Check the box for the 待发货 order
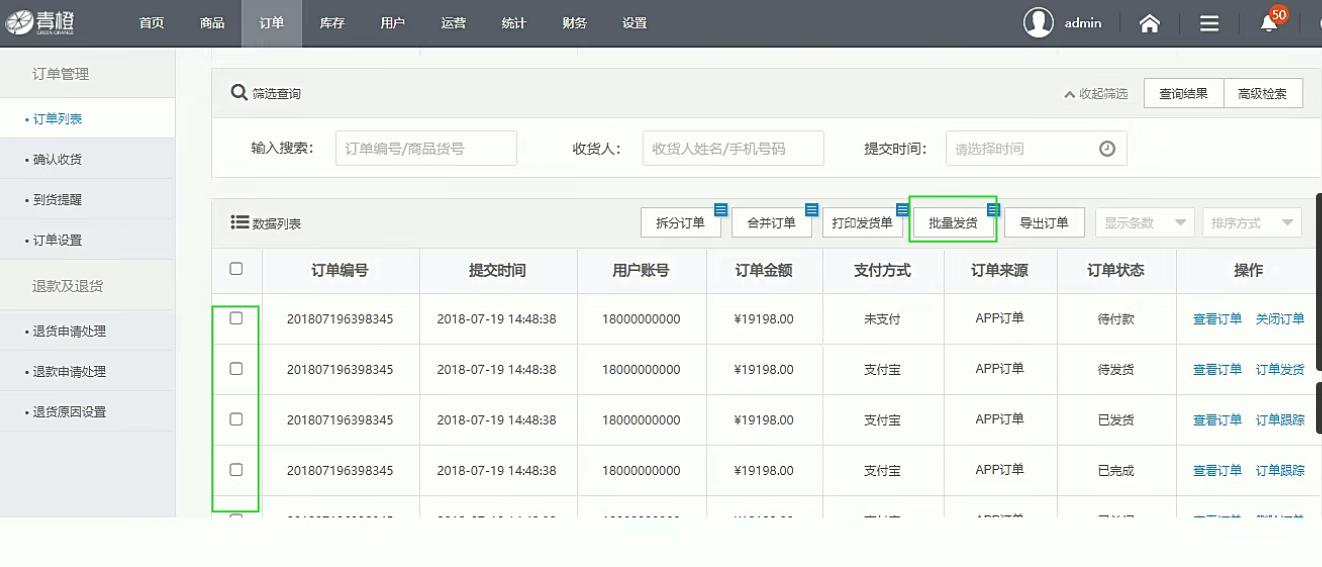The width and height of the screenshot is (1322, 567). (x=236, y=368)
